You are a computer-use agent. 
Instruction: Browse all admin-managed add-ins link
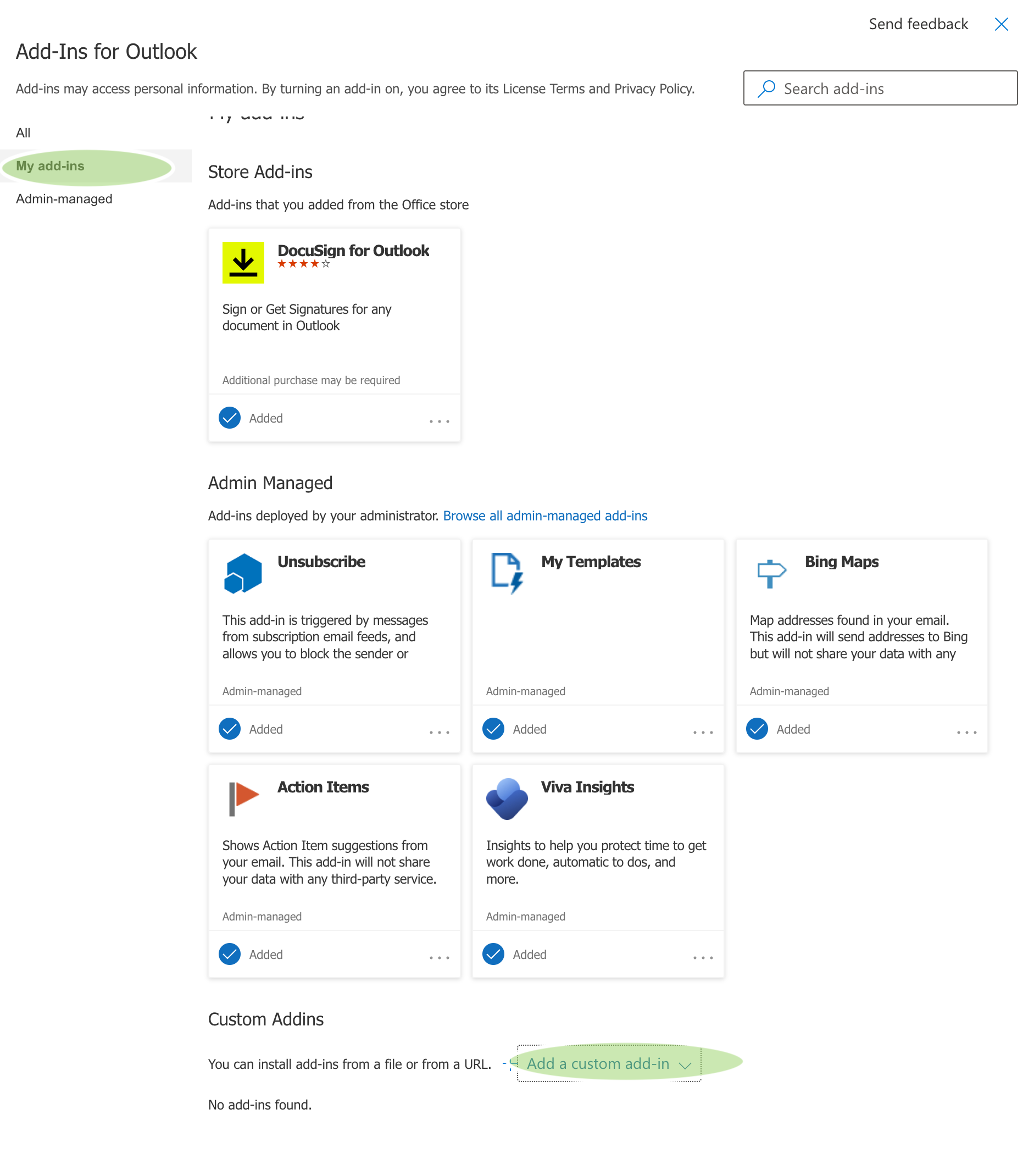pyautogui.click(x=545, y=515)
